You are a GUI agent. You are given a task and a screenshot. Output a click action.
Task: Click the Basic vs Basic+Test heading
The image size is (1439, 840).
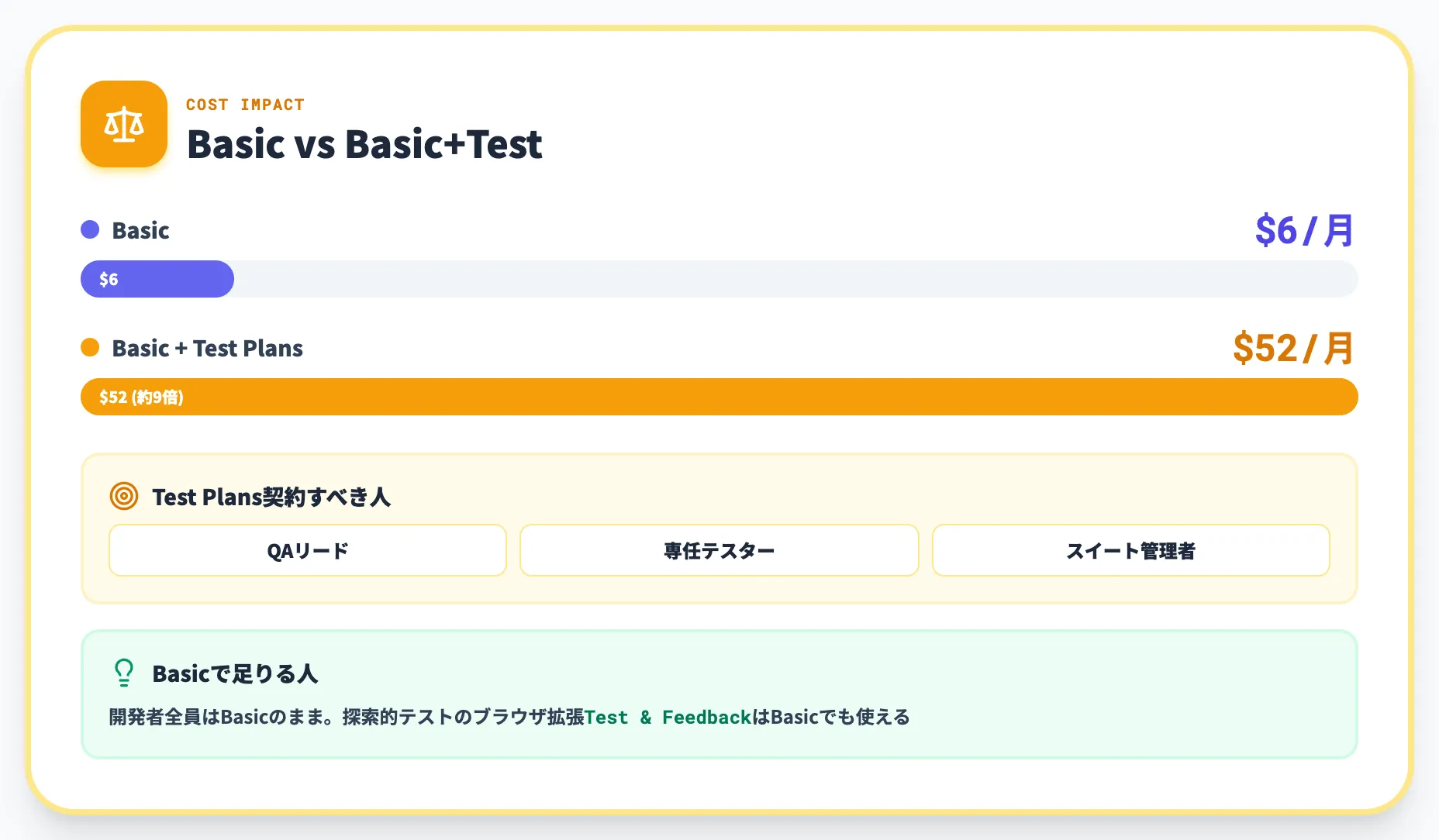tap(364, 144)
